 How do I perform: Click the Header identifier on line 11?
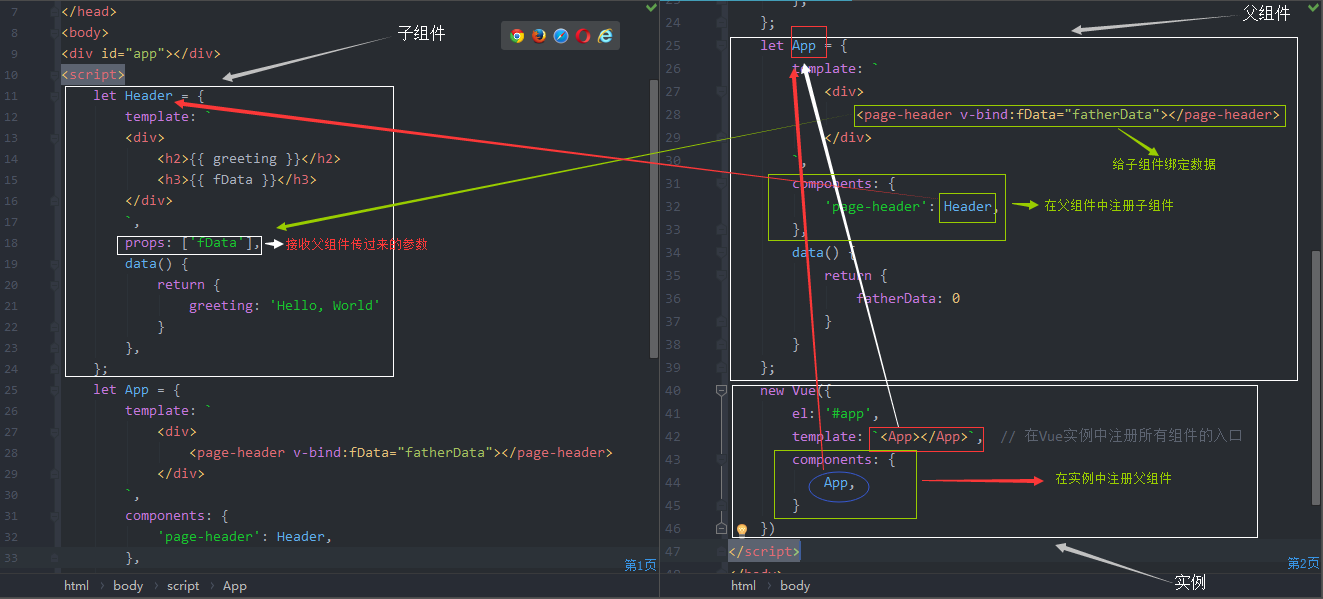pyautogui.click(x=149, y=96)
